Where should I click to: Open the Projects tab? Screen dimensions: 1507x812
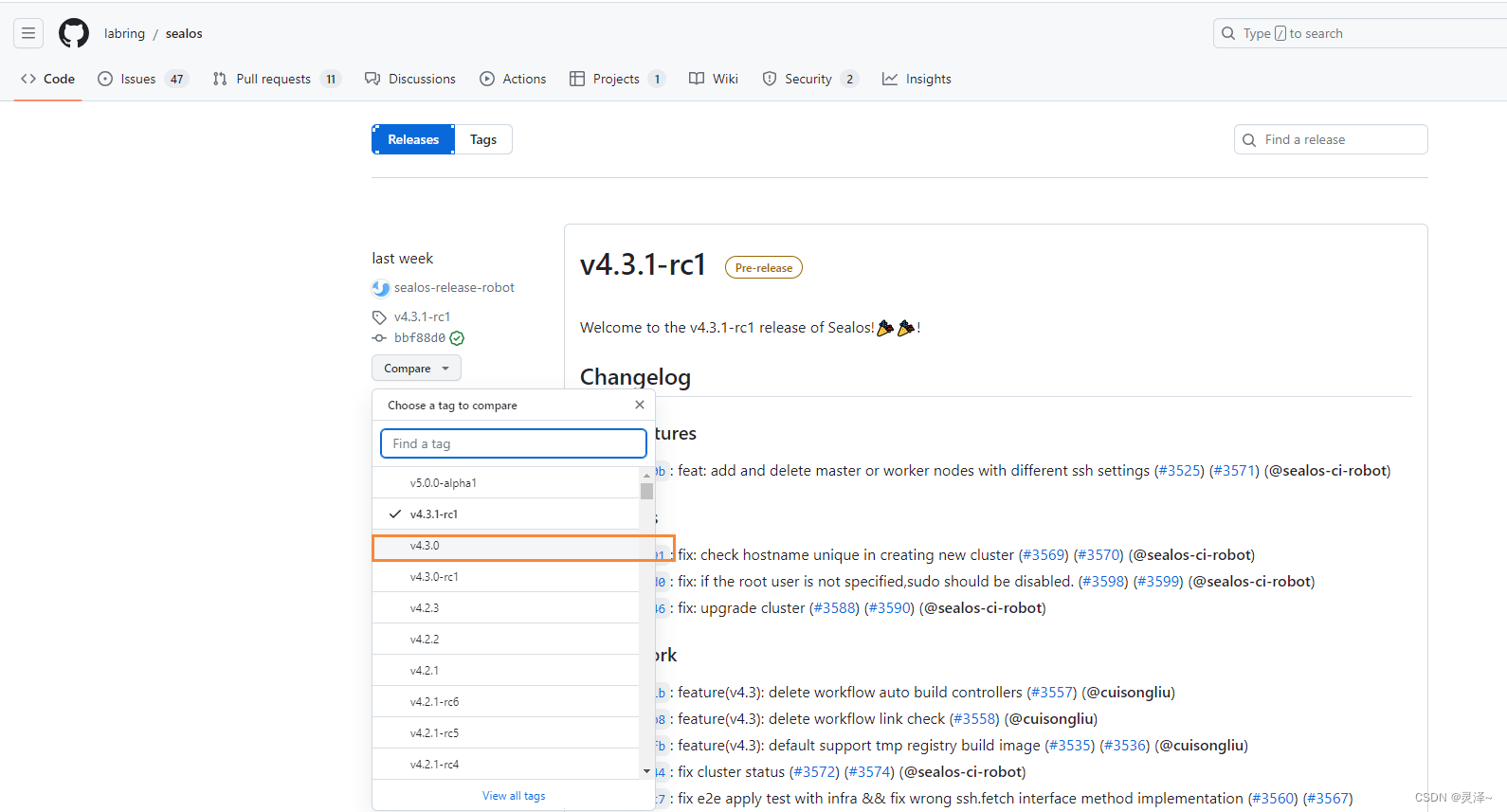617,79
